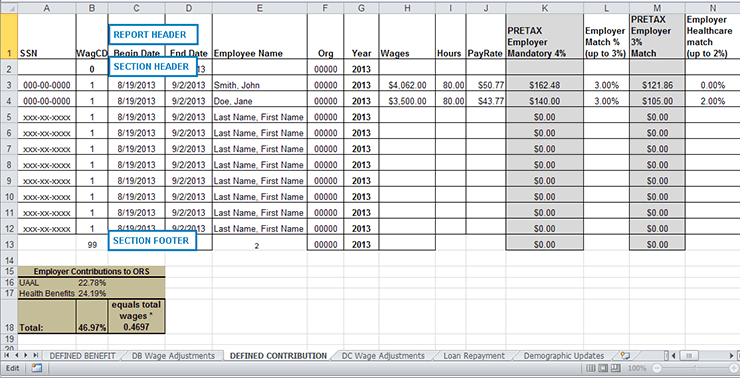Click the 22.78% UAAL value
This screenshot has width=740, height=378.
(x=92, y=283)
